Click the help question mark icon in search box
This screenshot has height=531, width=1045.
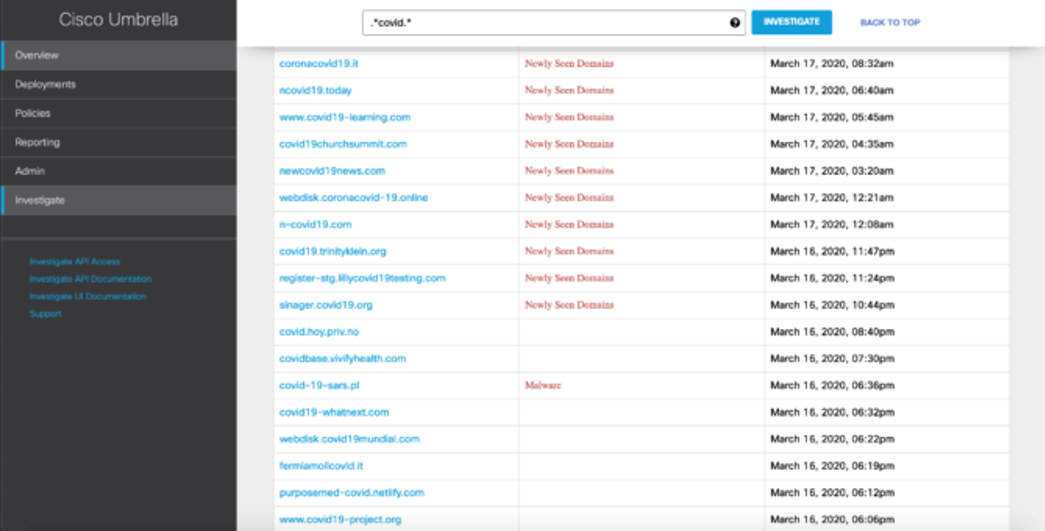[x=735, y=23]
